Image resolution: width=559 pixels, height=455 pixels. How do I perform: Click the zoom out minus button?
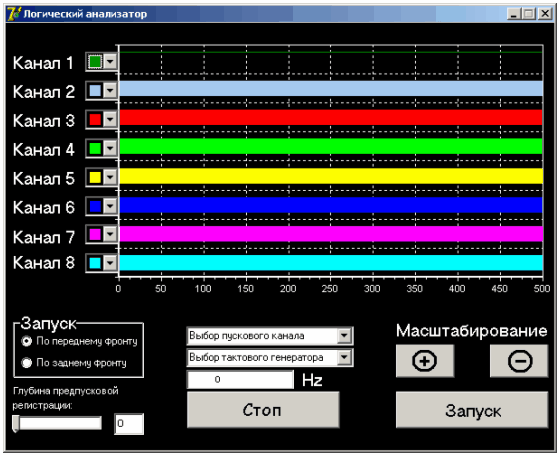click(x=519, y=361)
